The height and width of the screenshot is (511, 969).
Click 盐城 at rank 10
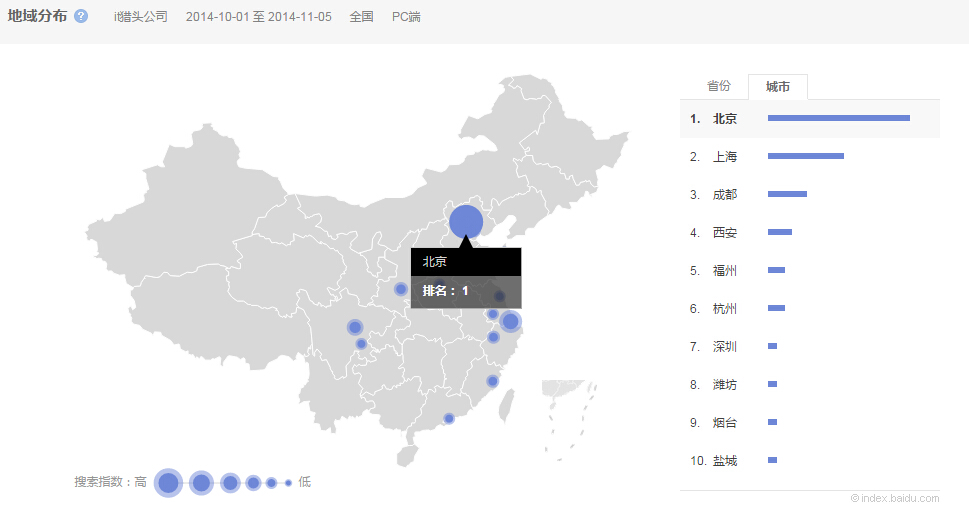724,461
